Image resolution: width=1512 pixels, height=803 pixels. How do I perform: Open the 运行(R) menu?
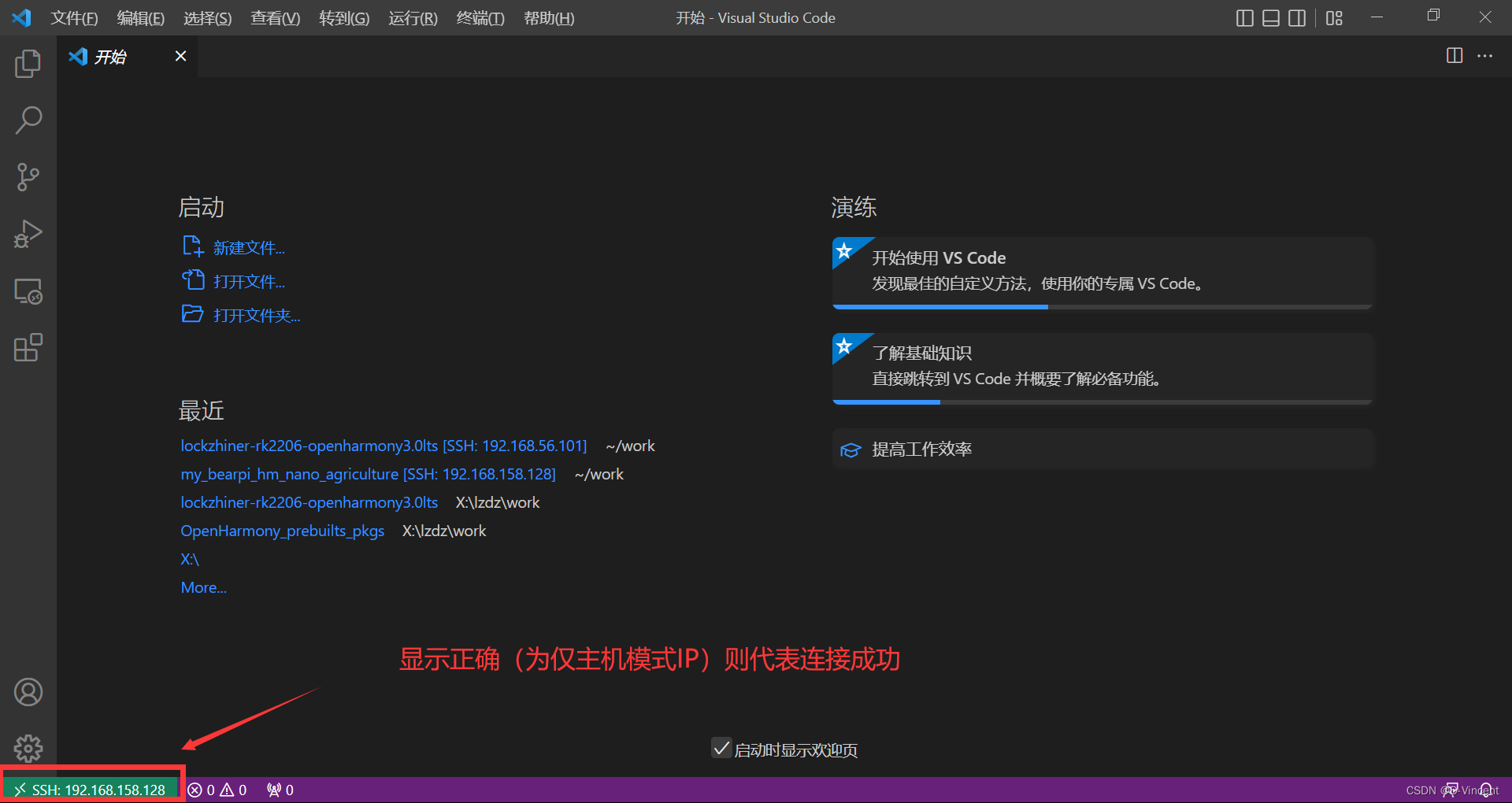pos(413,18)
